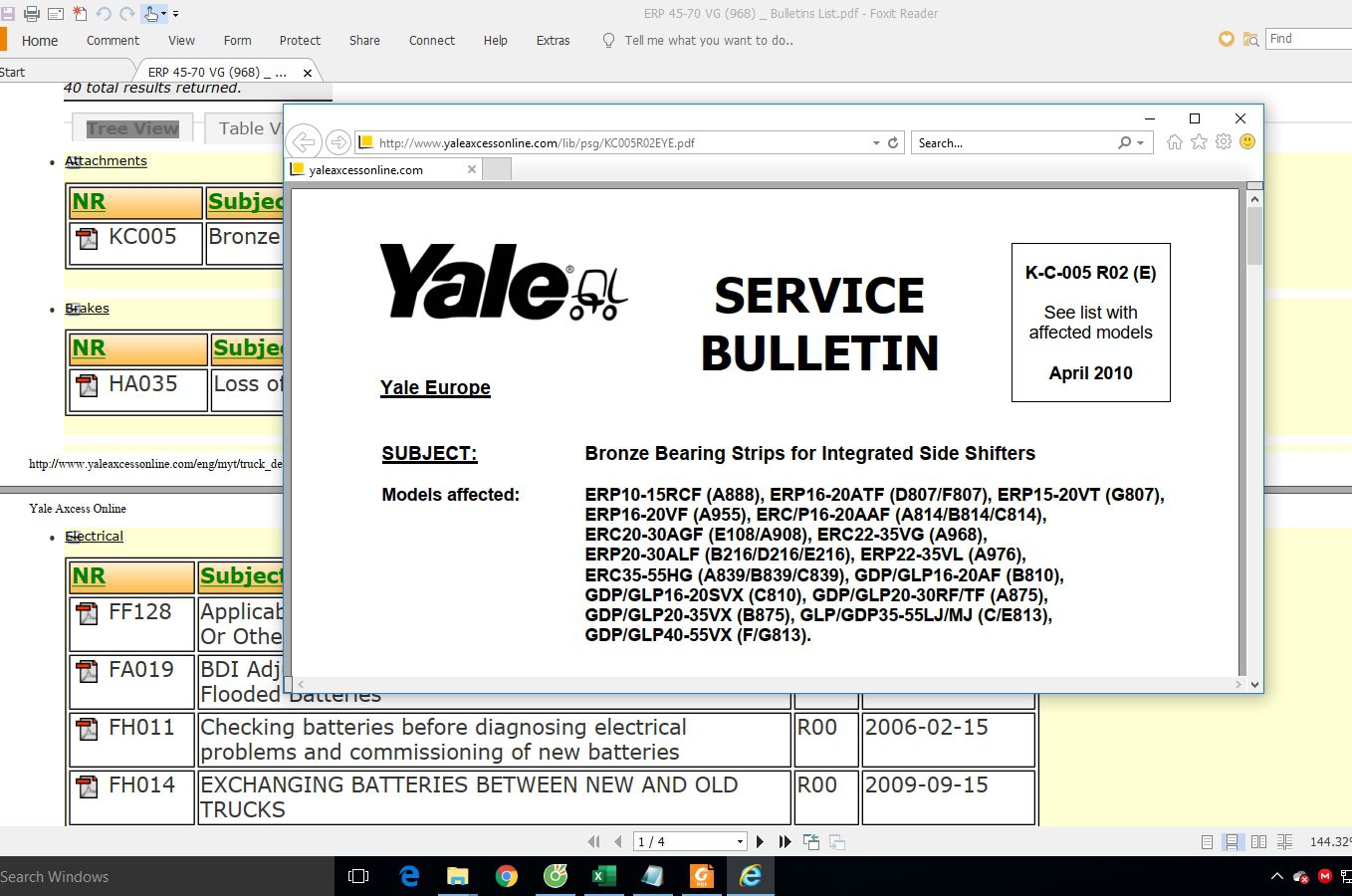Select the facing pages view icon
Viewport: 1352px width, 896px height.
tap(1258, 842)
